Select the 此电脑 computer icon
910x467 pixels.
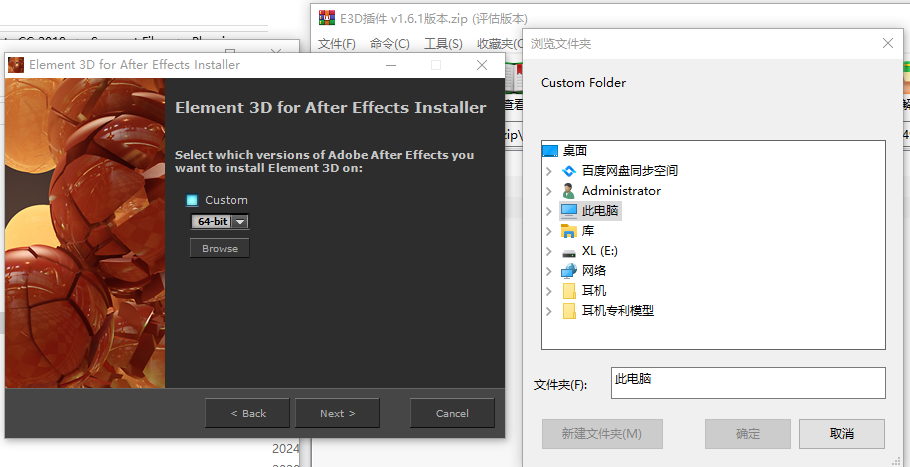[569, 211]
